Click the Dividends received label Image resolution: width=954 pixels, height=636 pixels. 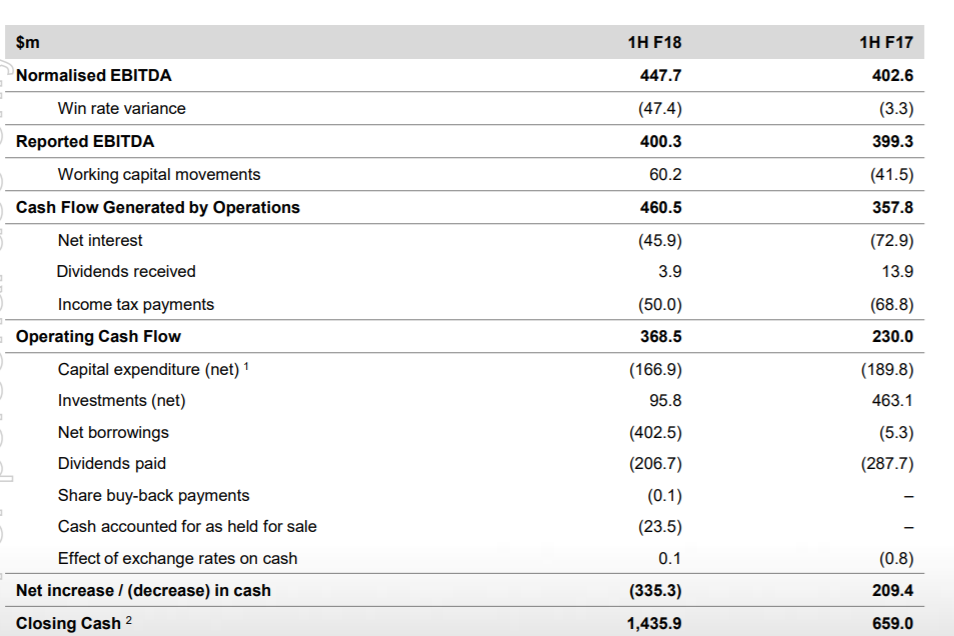coord(126,271)
